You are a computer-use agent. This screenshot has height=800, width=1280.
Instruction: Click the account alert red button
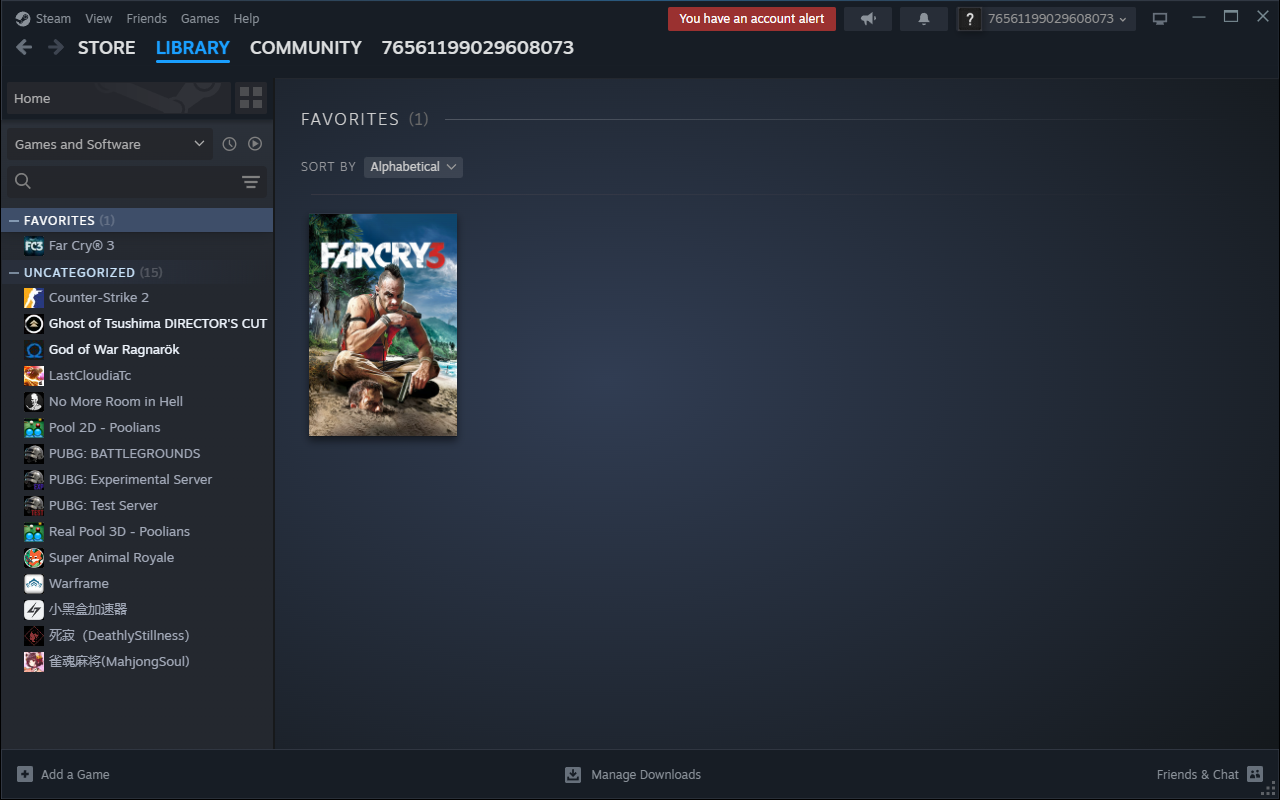[752, 19]
